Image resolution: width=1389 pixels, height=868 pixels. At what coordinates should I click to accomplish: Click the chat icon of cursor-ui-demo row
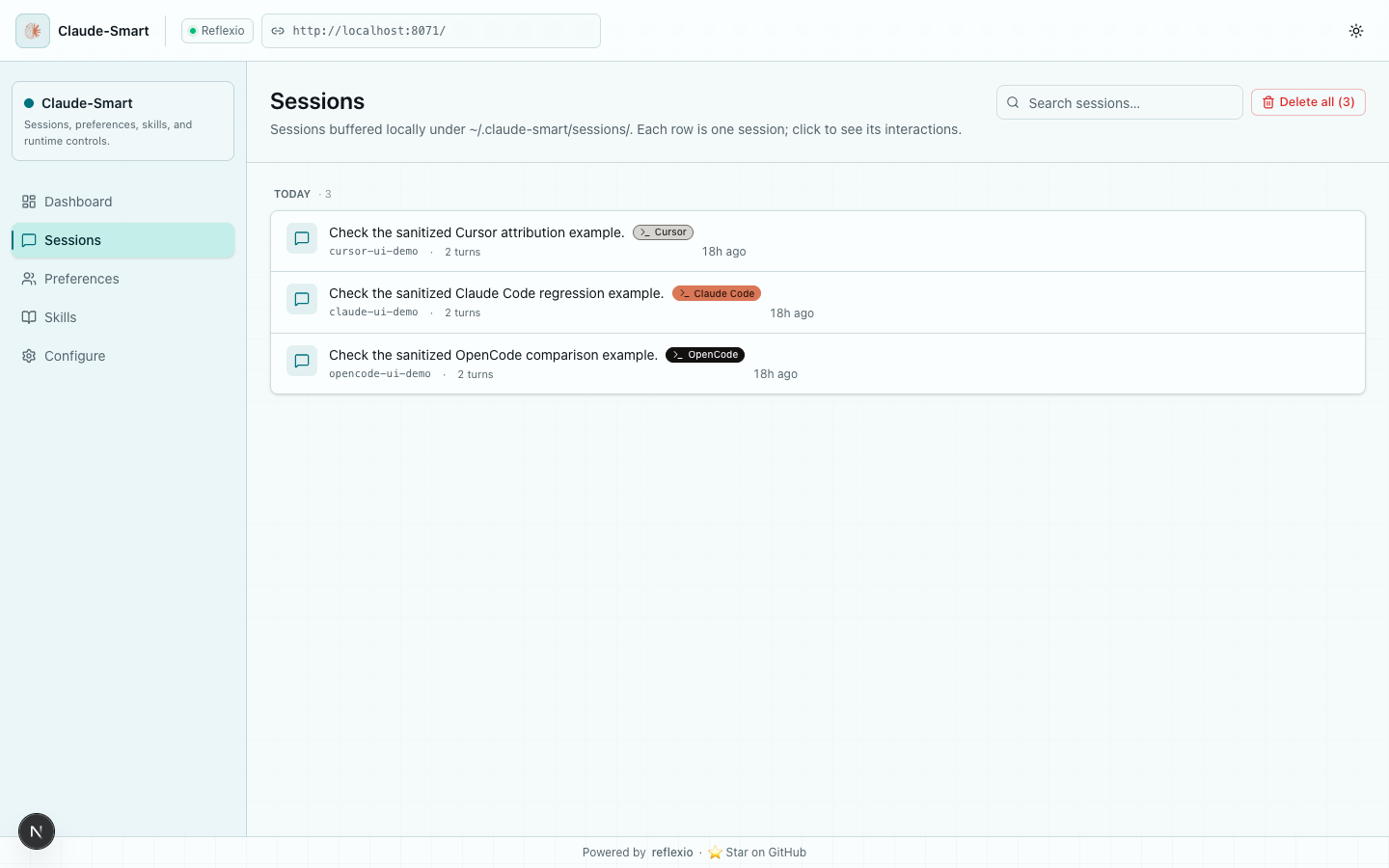point(302,238)
